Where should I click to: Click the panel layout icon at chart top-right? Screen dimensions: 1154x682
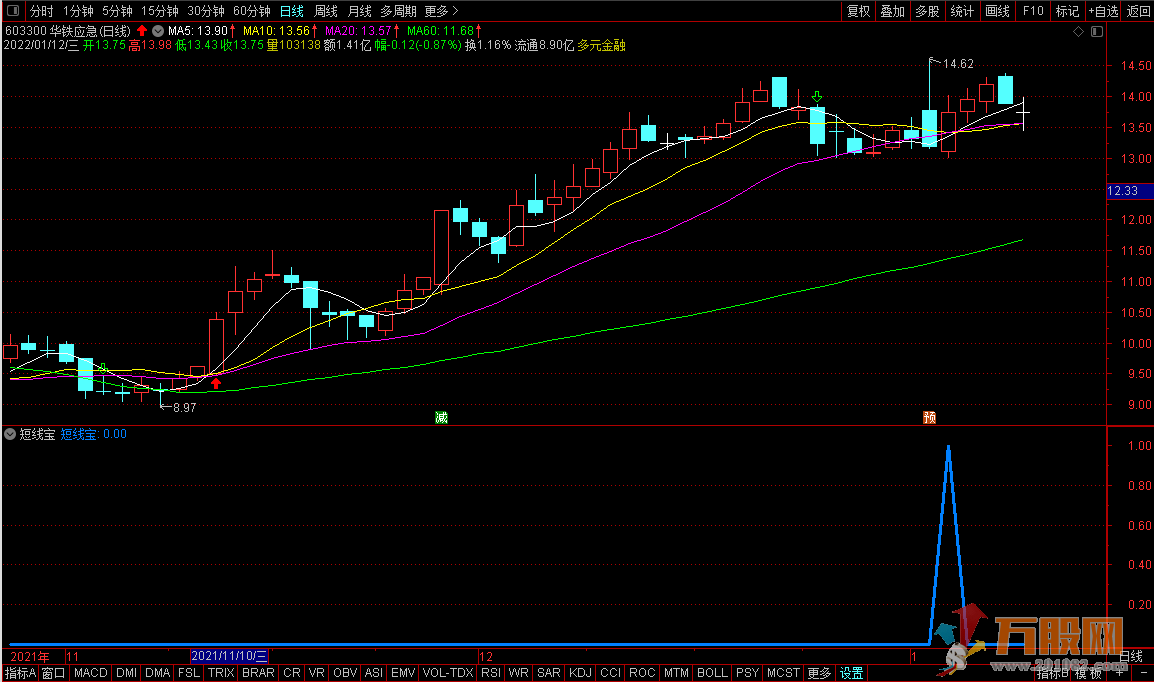pos(1097,32)
